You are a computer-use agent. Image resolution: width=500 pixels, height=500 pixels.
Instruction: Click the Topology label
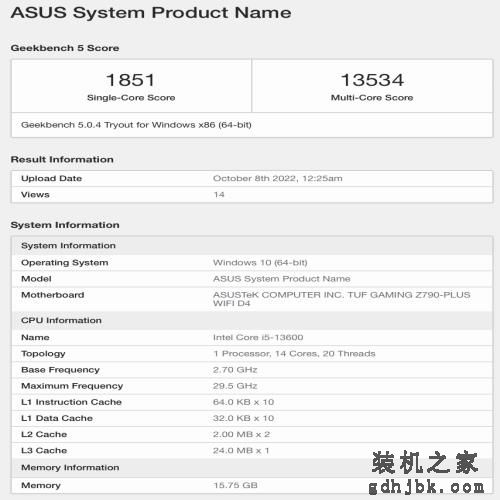coord(43,354)
